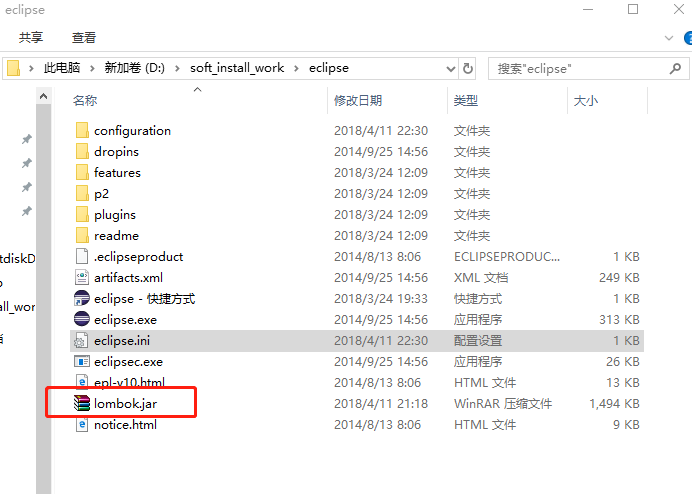Expand the ribbon with the chevron
Screen dimensions: 692x494
tap(669, 38)
